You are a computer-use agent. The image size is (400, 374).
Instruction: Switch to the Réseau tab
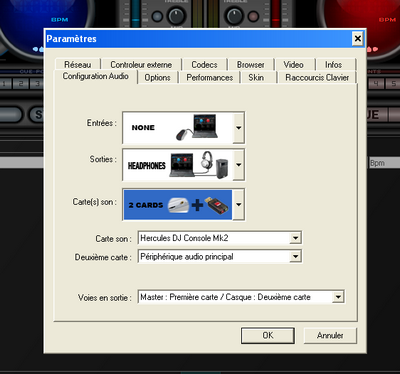coord(78,65)
